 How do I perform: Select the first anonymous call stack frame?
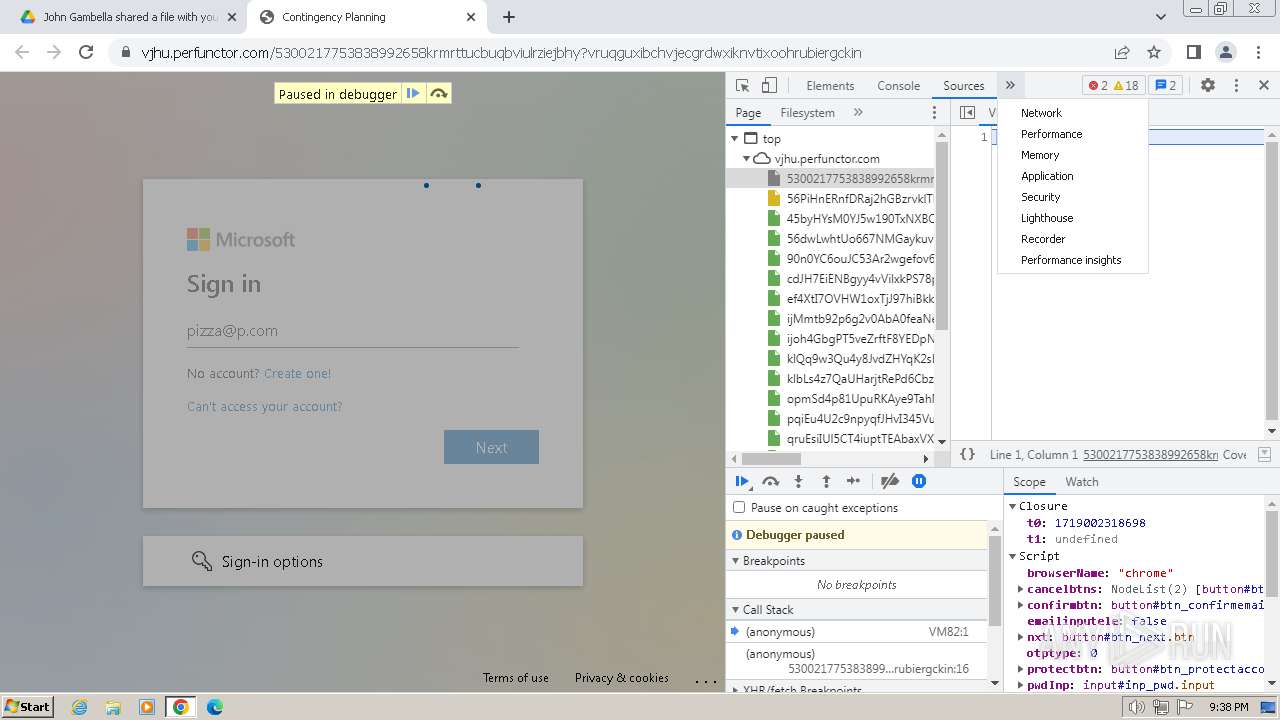(857, 632)
